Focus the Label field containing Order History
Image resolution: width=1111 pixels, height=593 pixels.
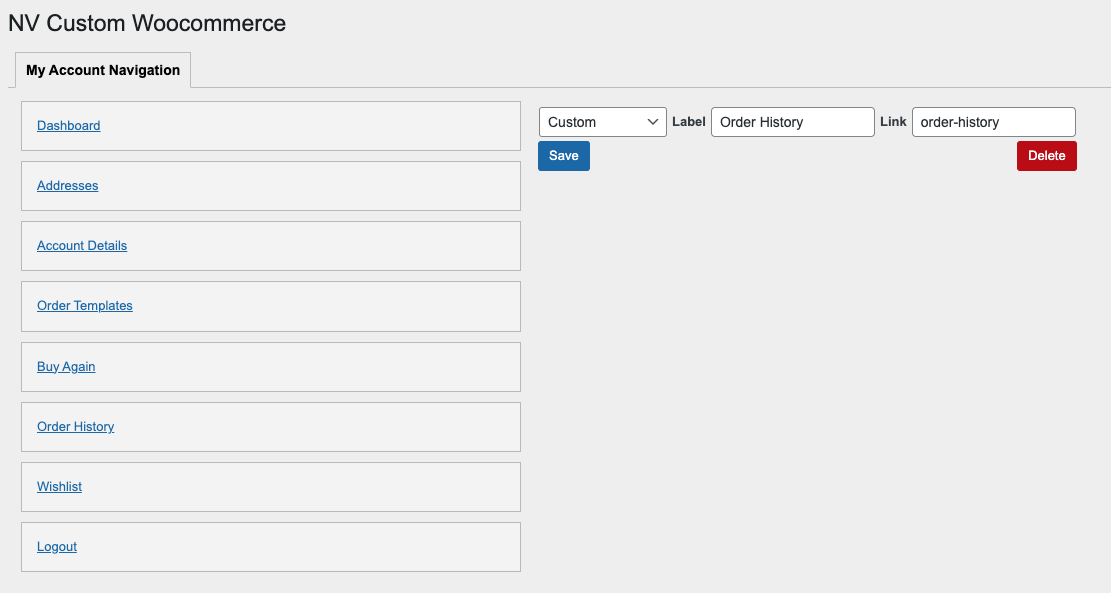tap(792, 122)
